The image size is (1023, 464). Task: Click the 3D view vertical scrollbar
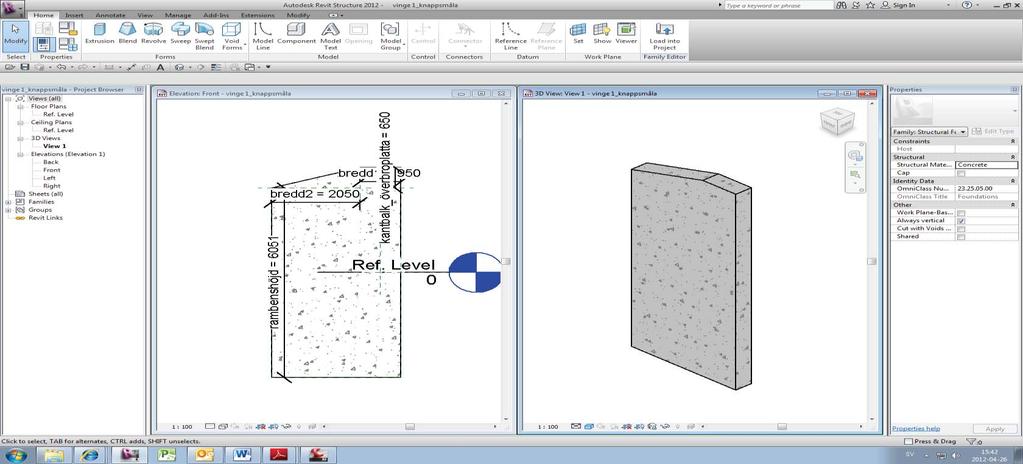pos(872,261)
